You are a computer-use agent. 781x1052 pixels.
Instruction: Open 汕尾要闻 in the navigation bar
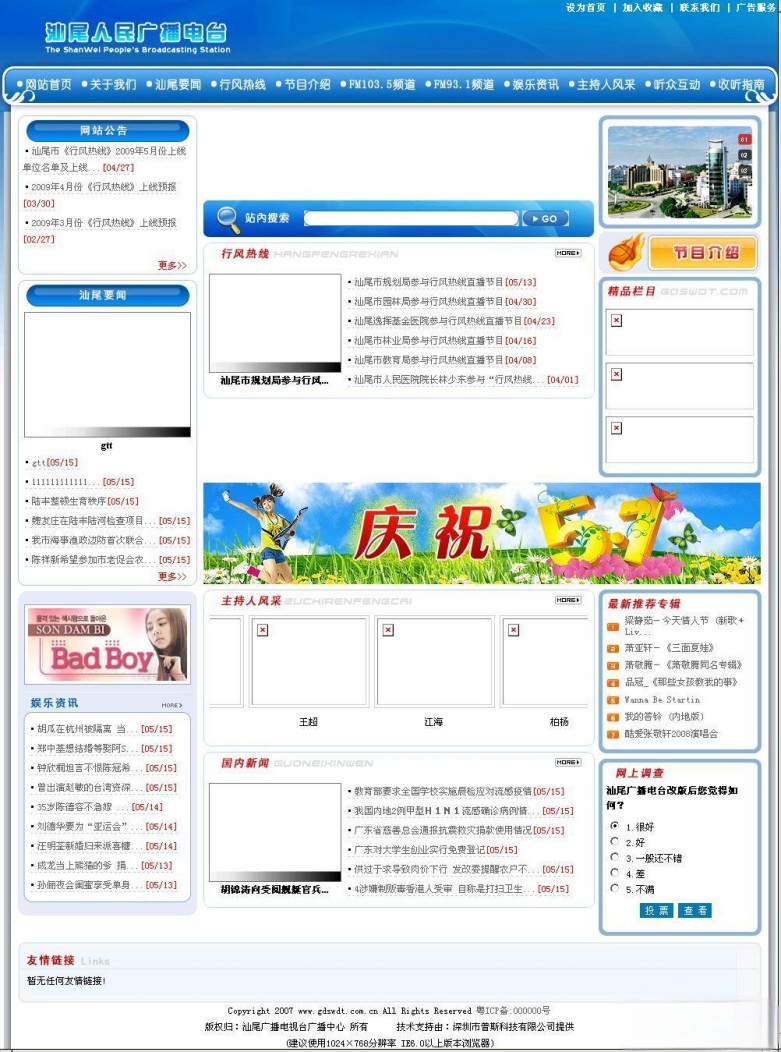pyautogui.click(x=178, y=85)
